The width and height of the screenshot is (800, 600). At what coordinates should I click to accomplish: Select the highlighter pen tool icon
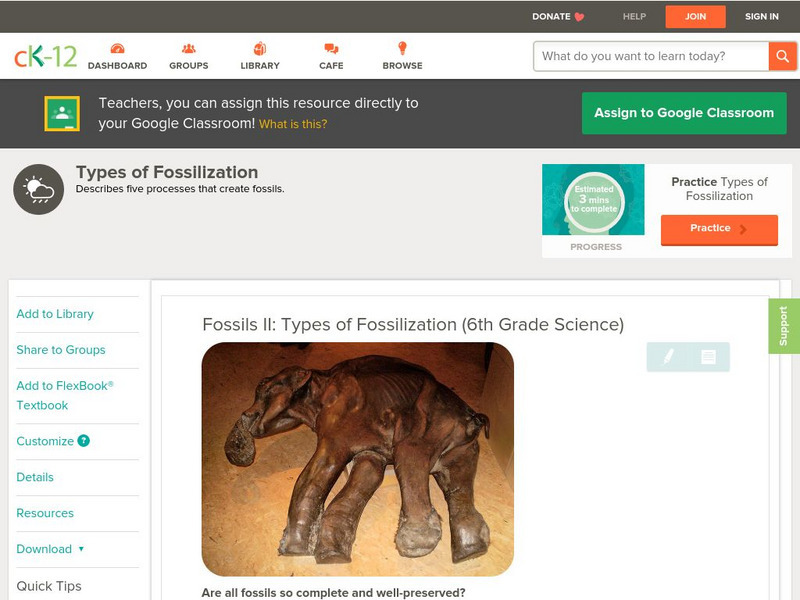coord(668,357)
